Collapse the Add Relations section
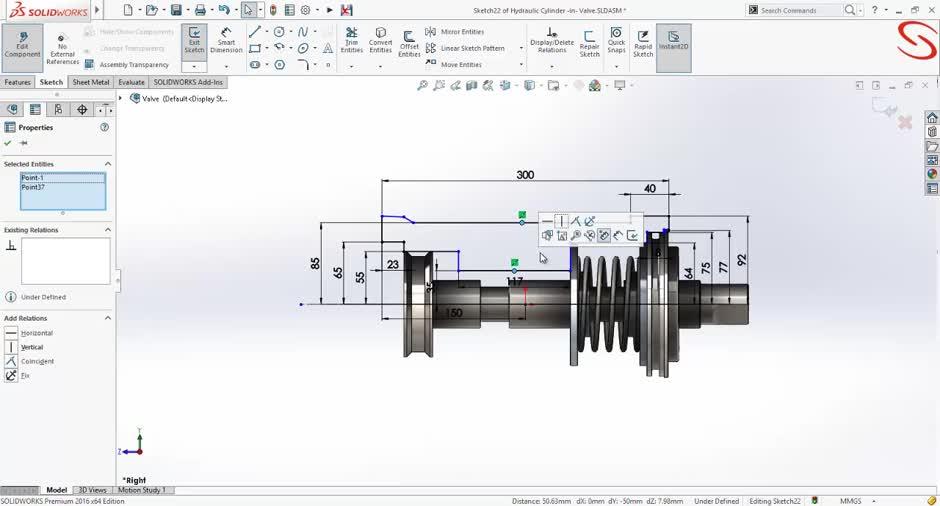 pyautogui.click(x=108, y=318)
